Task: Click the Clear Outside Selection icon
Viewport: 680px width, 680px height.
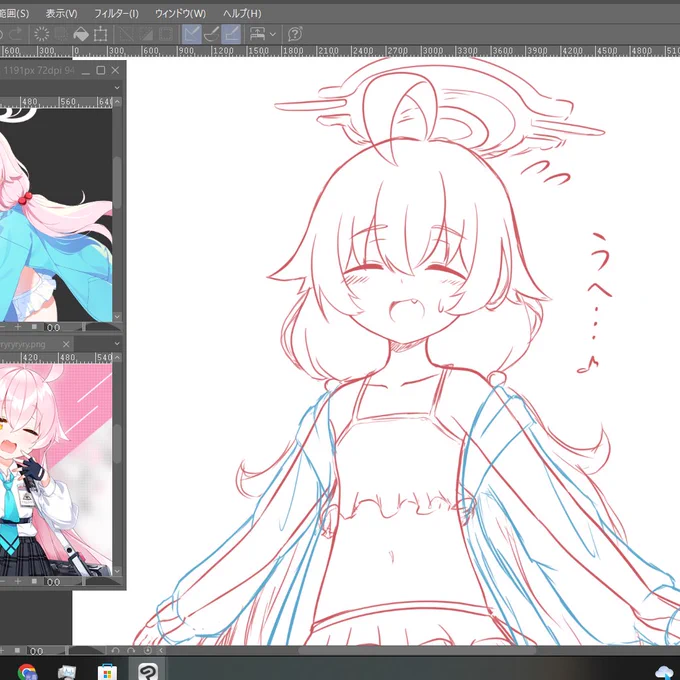Action: [x=61, y=34]
